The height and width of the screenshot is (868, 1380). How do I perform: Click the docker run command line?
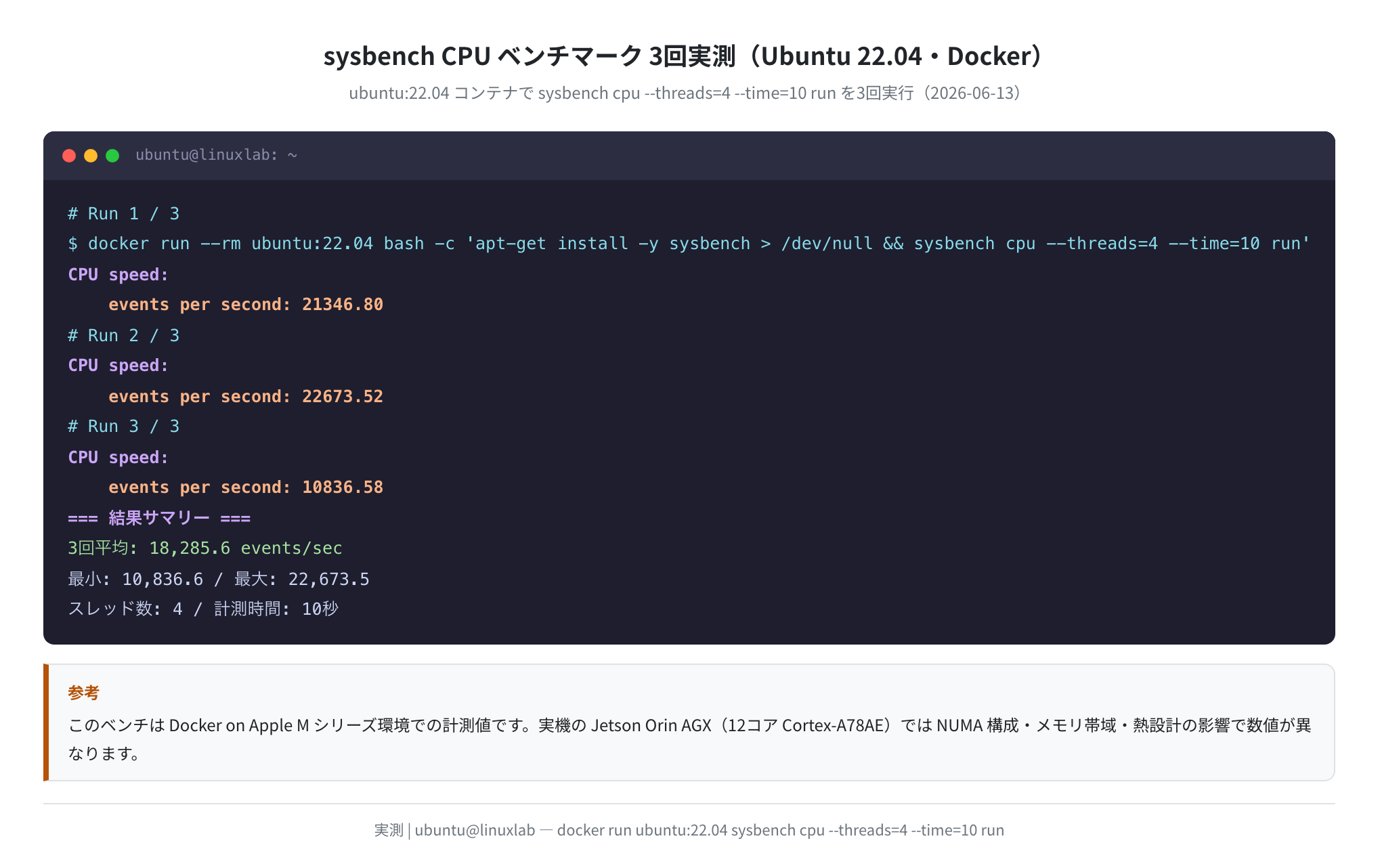689,244
